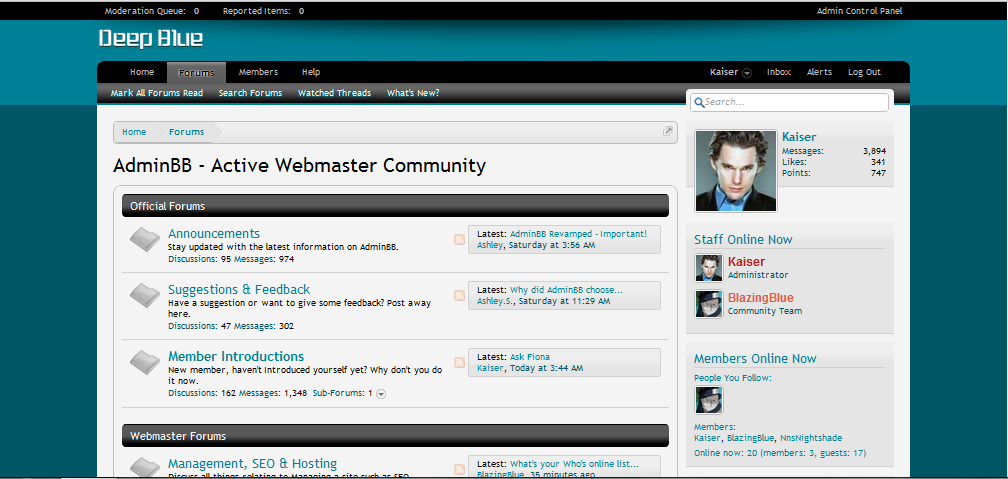
Task: Click the Member Introductions folder icon
Action: point(145,362)
